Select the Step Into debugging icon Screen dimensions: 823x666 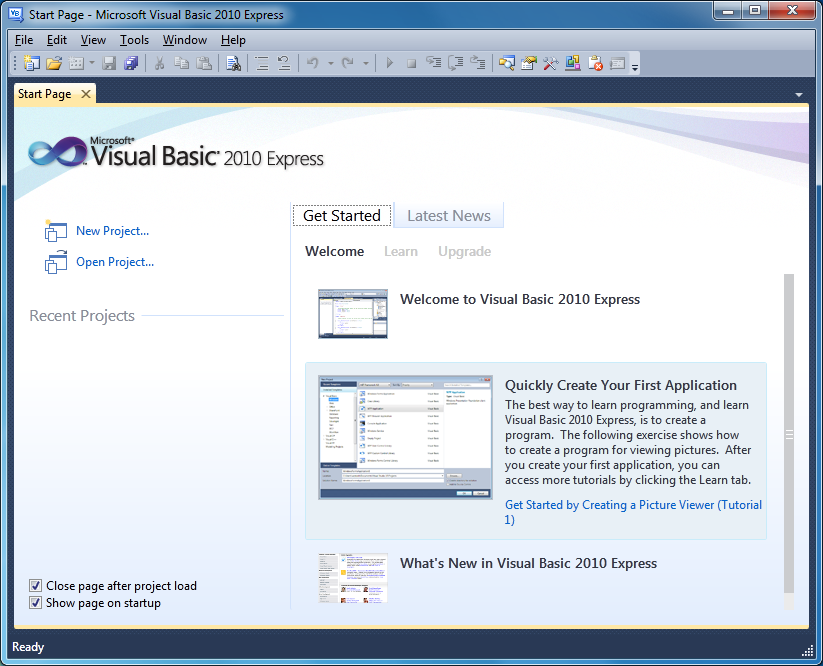click(434, 62)
